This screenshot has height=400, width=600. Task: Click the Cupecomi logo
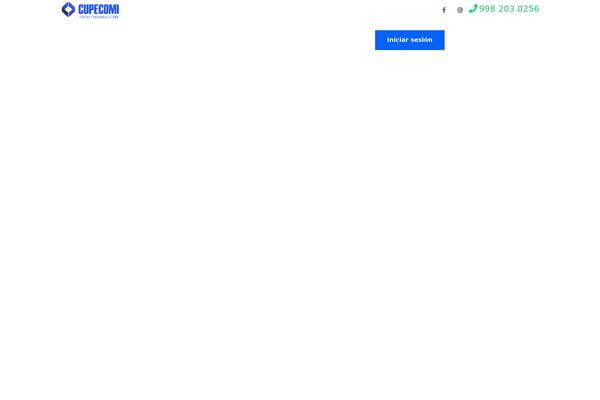(90, 10)
